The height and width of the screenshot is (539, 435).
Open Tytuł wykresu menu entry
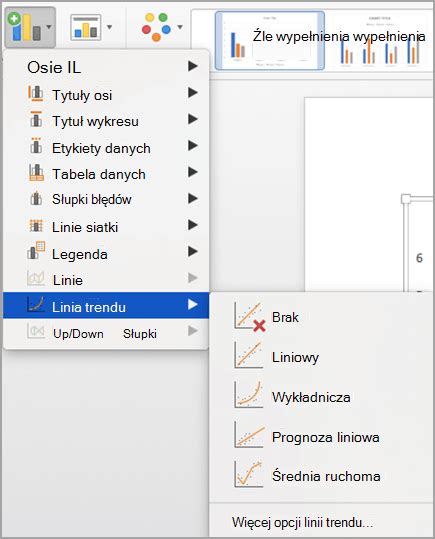coord(106,121)
